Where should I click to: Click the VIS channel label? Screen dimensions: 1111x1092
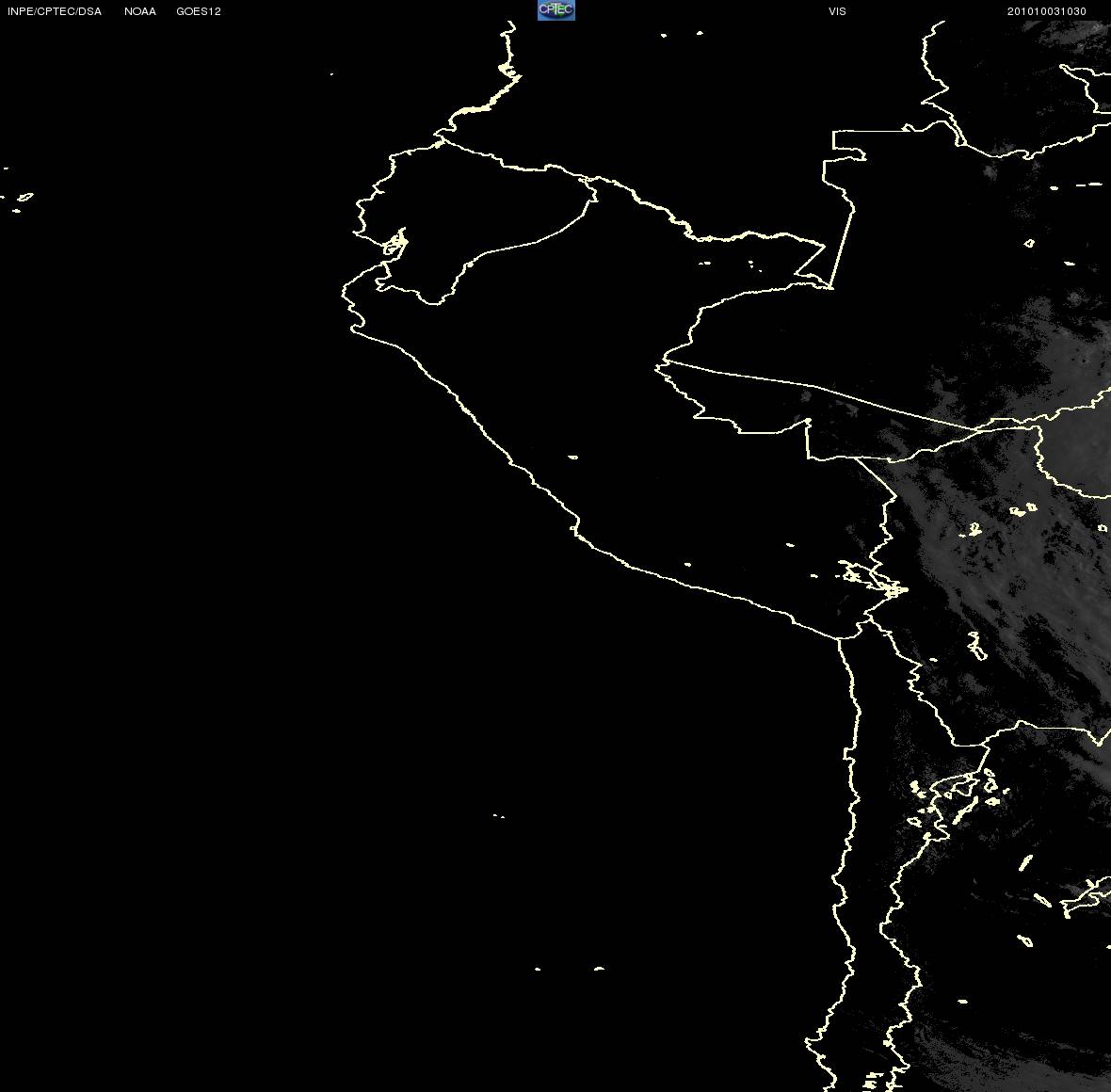coord(837,11)
